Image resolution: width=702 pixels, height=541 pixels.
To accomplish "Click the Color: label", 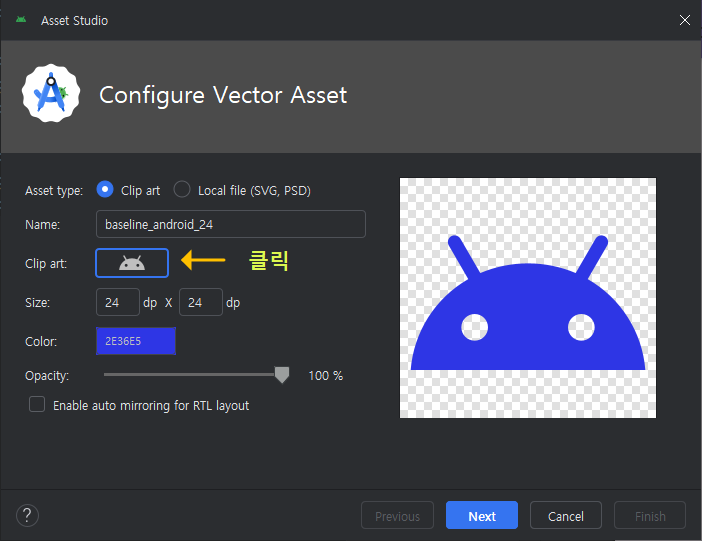I will click(41, 341).
